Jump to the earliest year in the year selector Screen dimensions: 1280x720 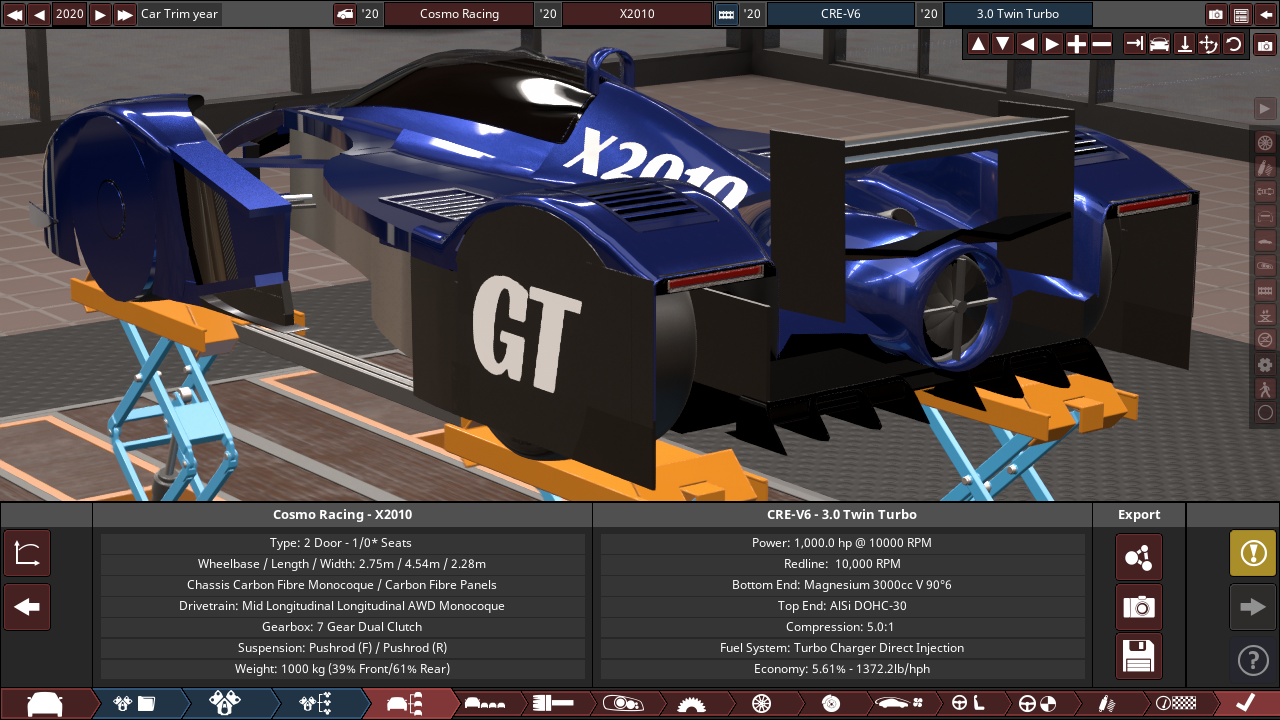[x=14, y=14]
